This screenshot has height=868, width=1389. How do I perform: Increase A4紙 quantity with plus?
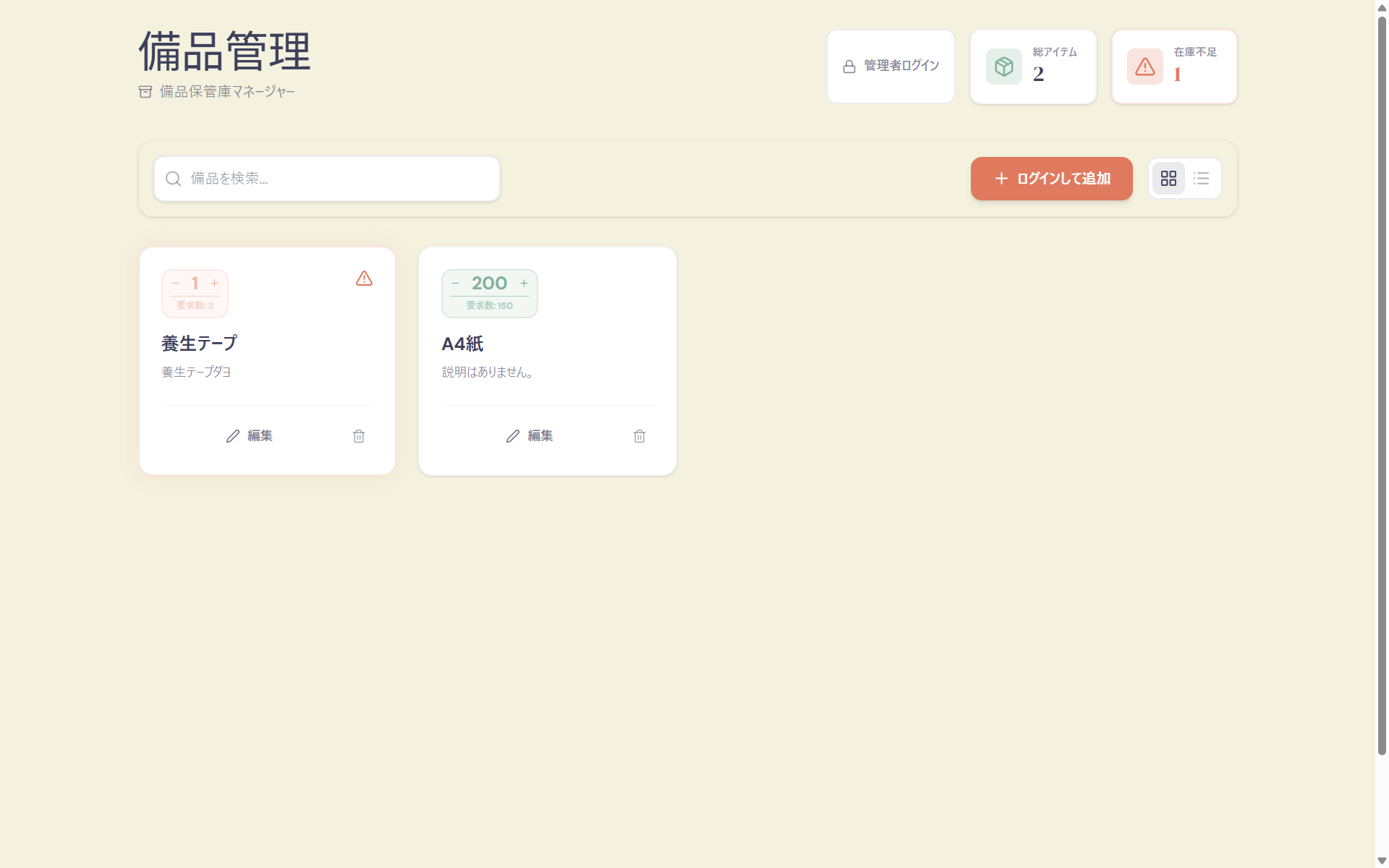[x=524, y=284]
